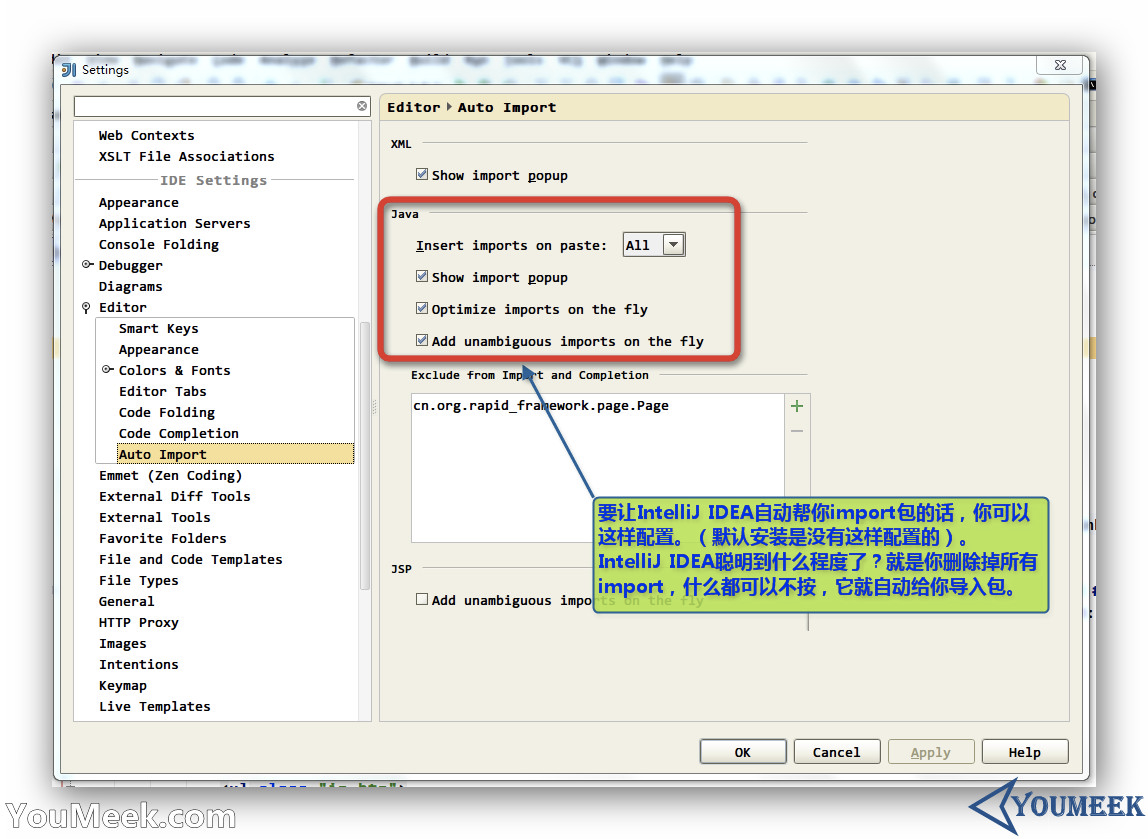Open Intentions settings
Image resolution: width=1148 pixels, height=839 pixels.
pos(138,665)
